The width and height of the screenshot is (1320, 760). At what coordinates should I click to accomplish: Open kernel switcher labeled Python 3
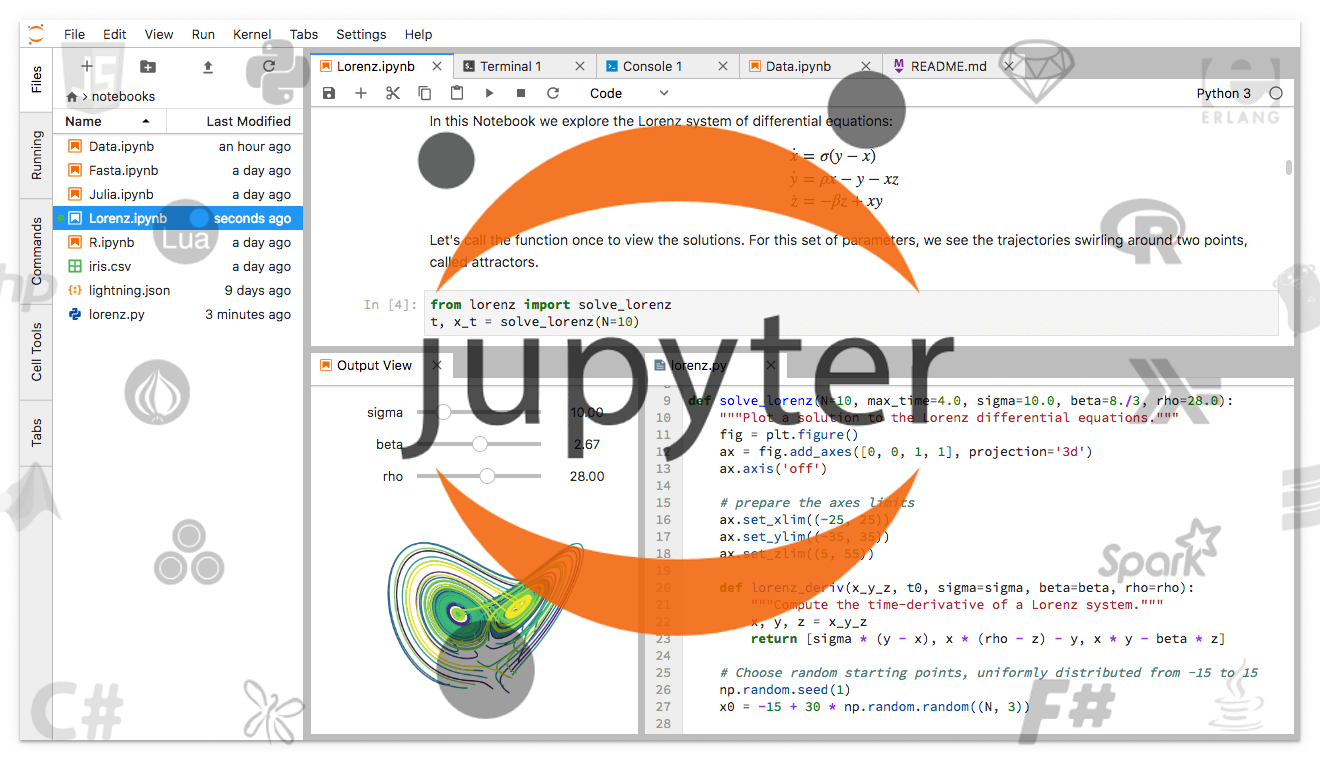click(x=1223, y=92)
